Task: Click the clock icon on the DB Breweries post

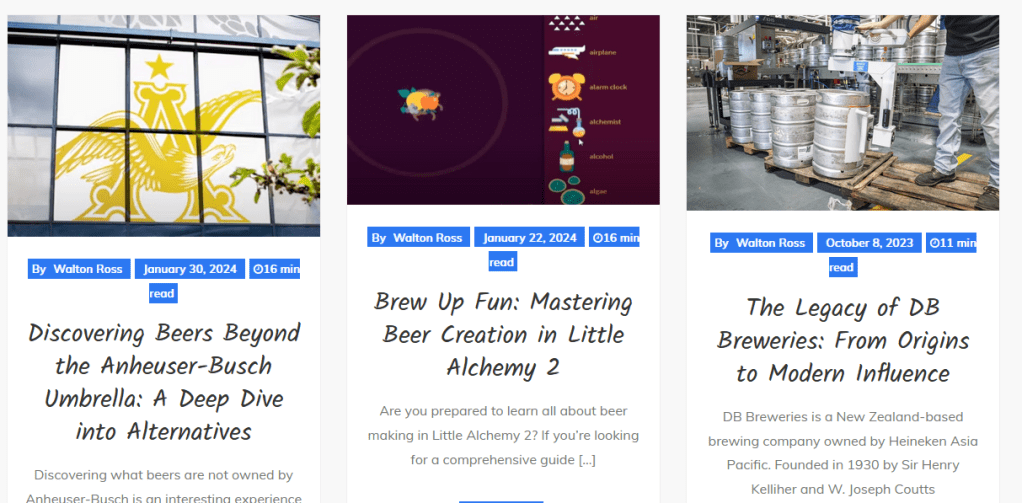Action: 934,243
